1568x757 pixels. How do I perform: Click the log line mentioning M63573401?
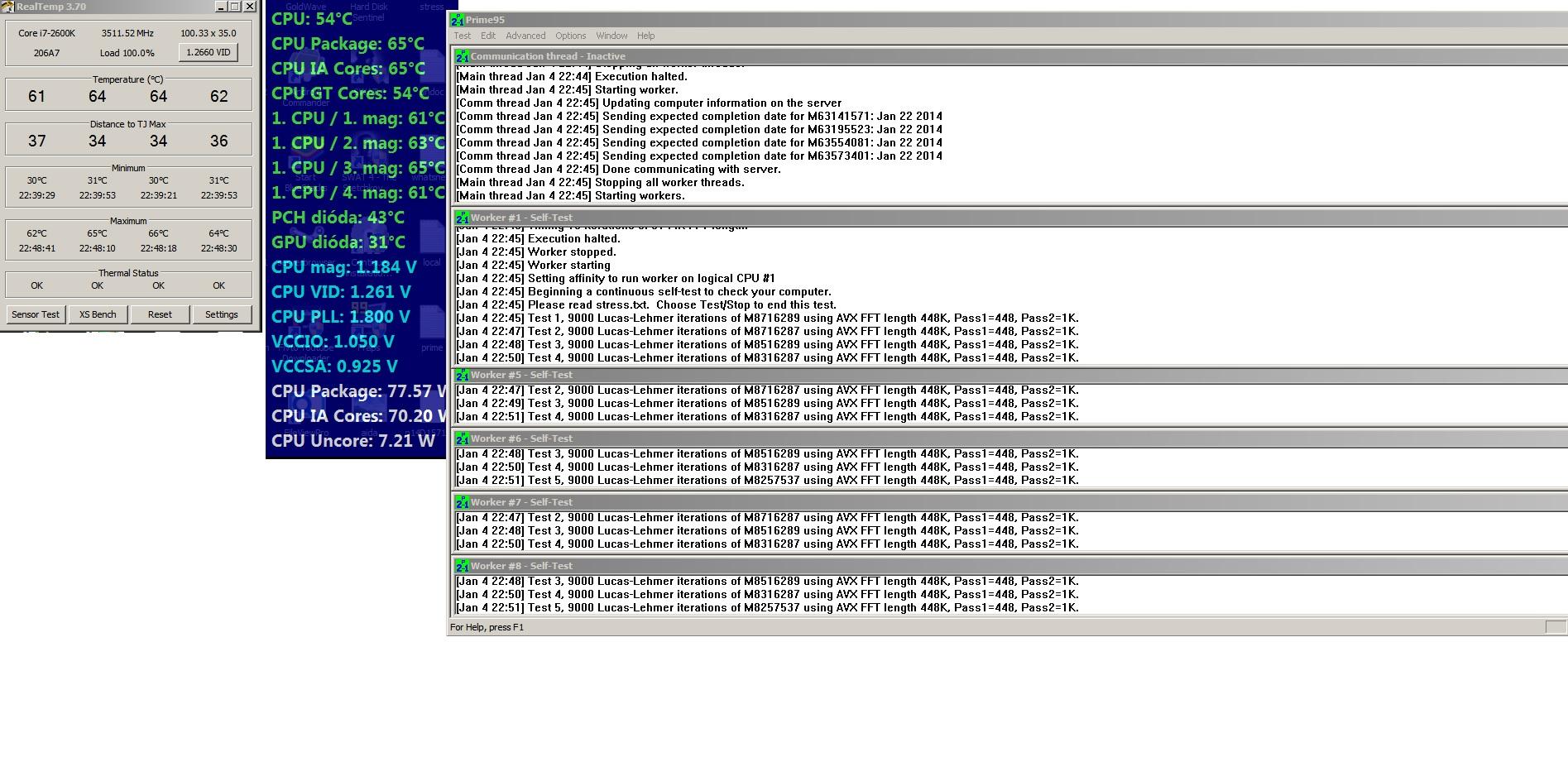point(699,156)
